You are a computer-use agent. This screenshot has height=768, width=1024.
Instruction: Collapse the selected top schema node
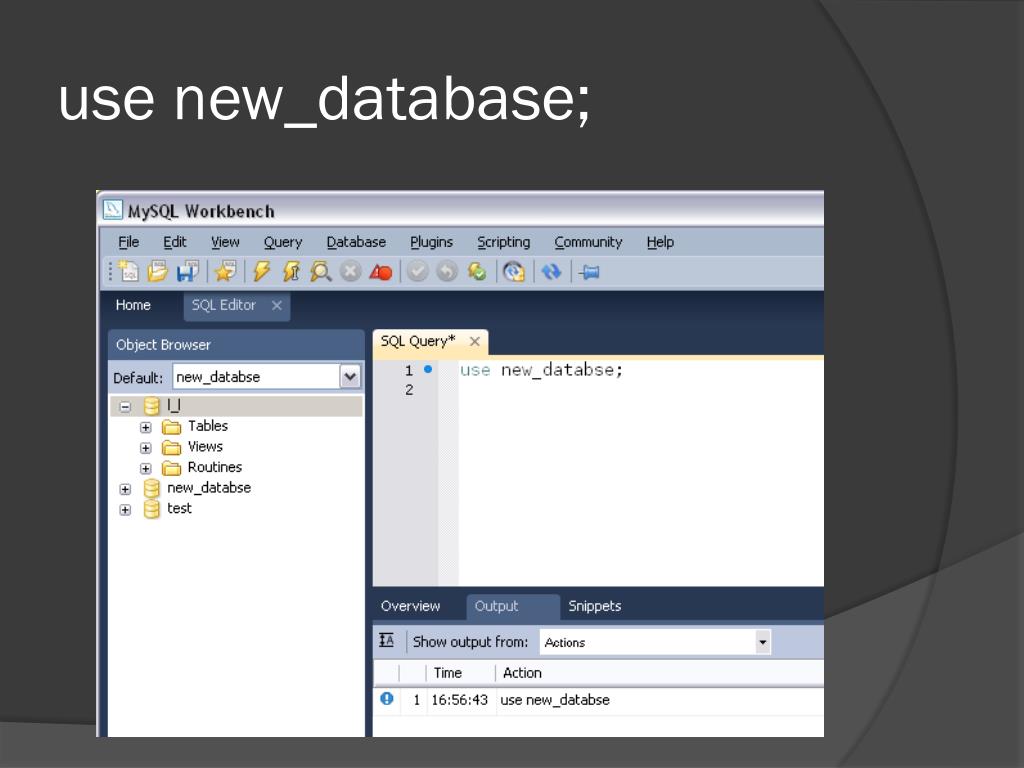[x=125, y=407]
